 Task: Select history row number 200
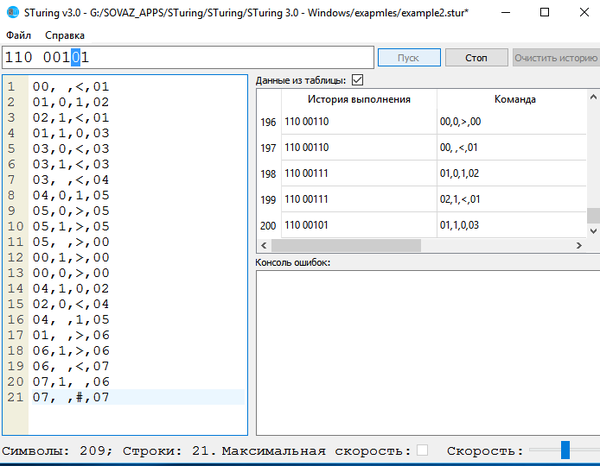pyautogui.click(x=268, y=225)
